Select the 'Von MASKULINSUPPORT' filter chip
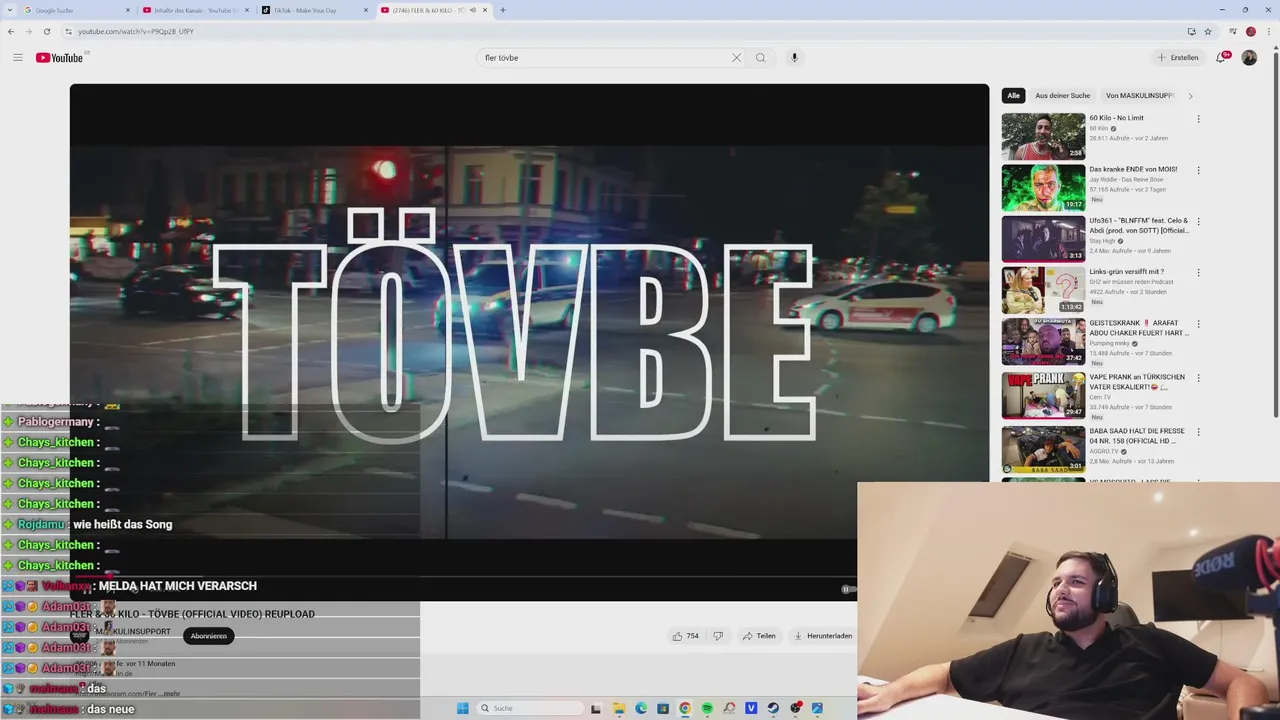The width and height of the screenshot is (1280, 720). [1140, 96]
